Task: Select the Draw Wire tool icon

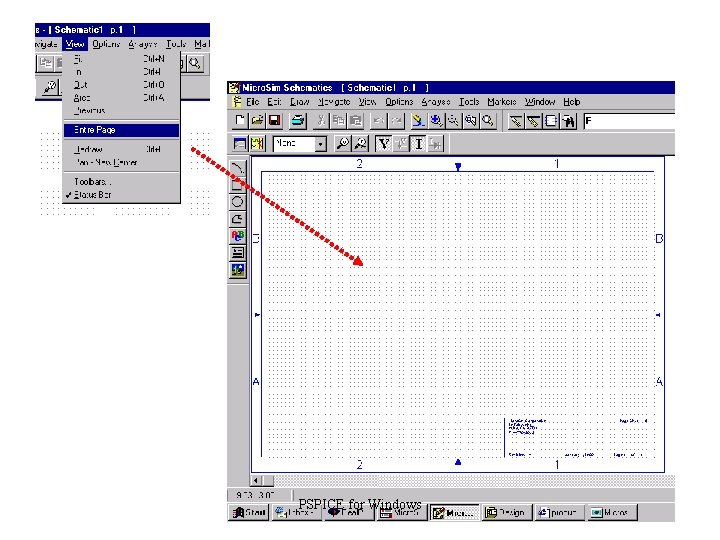Action: 516,121
